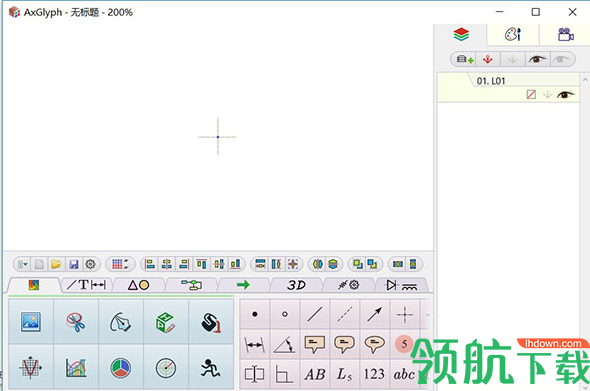Select the crosshair center mark tool

[404, 314]
